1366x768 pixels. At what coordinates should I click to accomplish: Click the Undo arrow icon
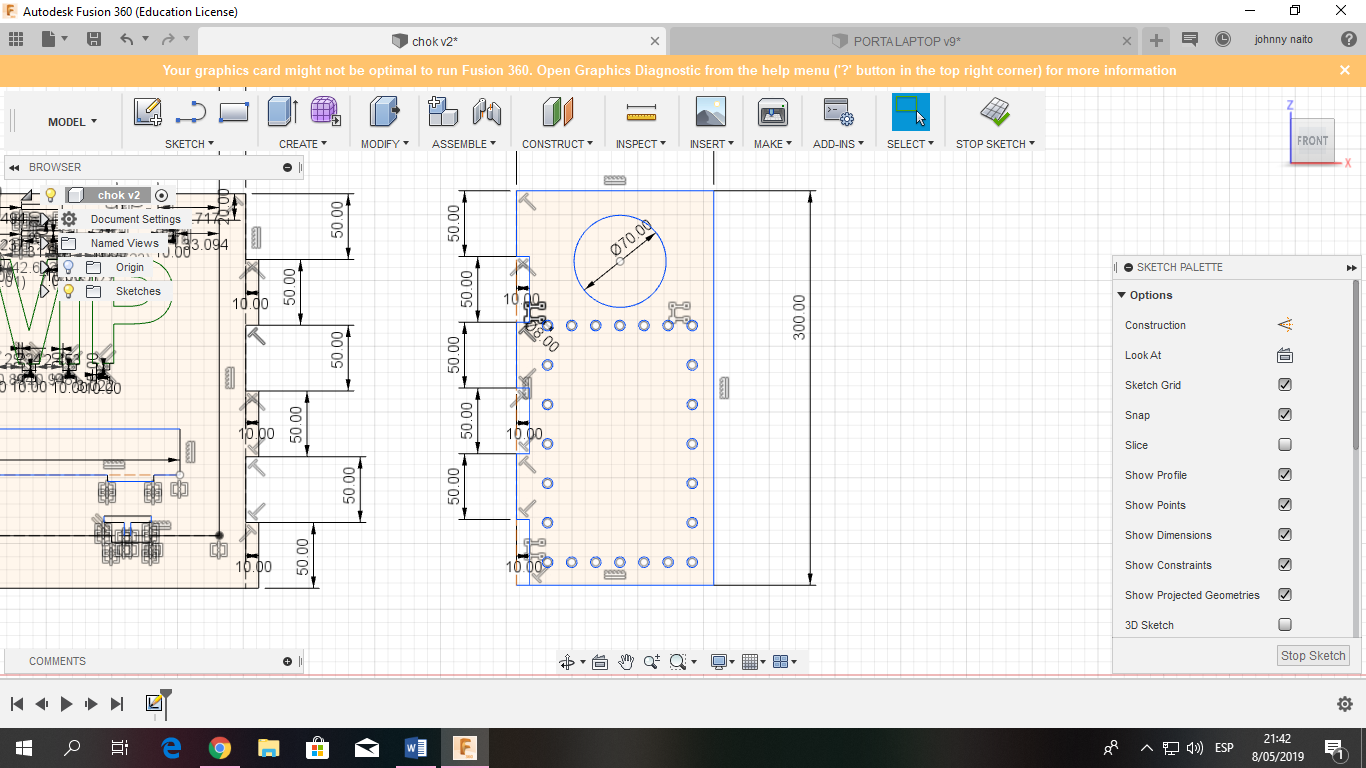point(126,40)
